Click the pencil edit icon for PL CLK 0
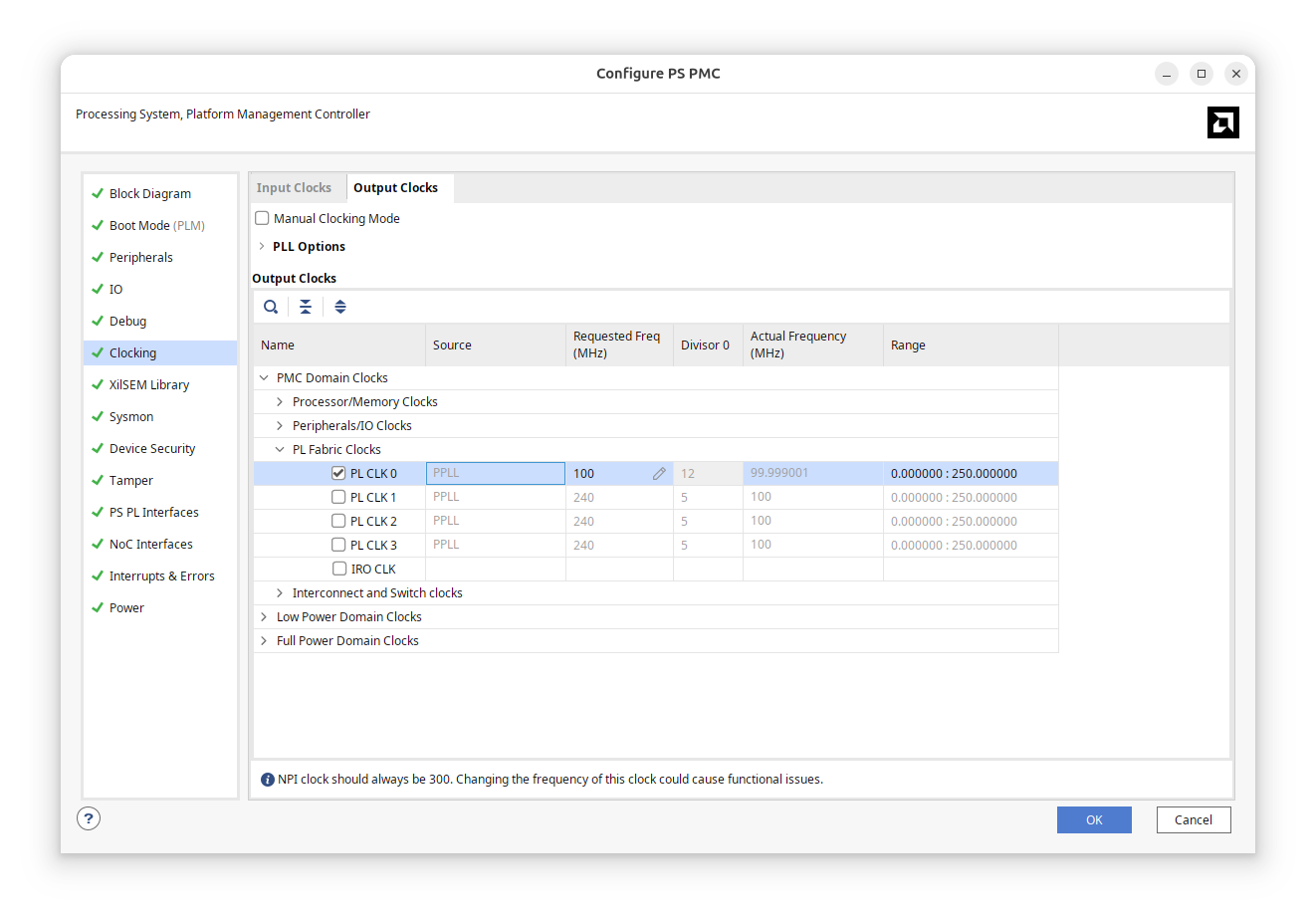The image size is (1316, 920). coord(659,474)
